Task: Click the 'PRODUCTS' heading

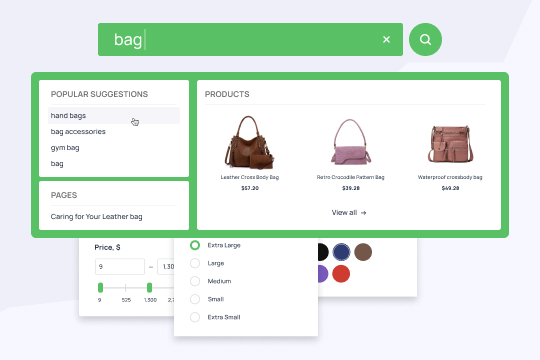Action: point(227,94)
